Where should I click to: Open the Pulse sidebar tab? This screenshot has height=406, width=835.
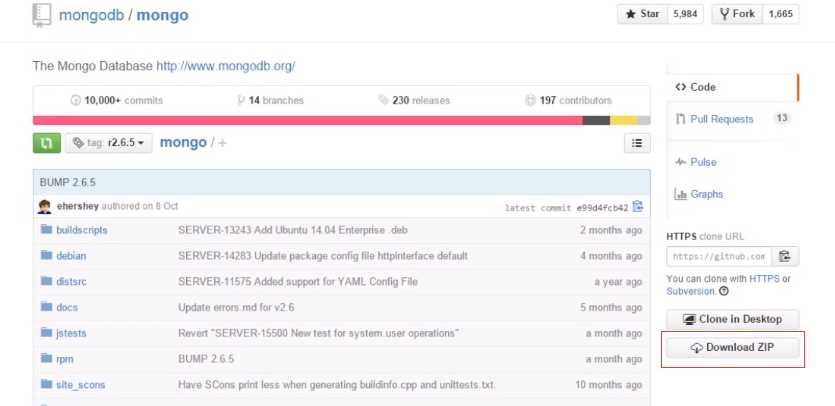pyautogui.click(x=703, y=162)
